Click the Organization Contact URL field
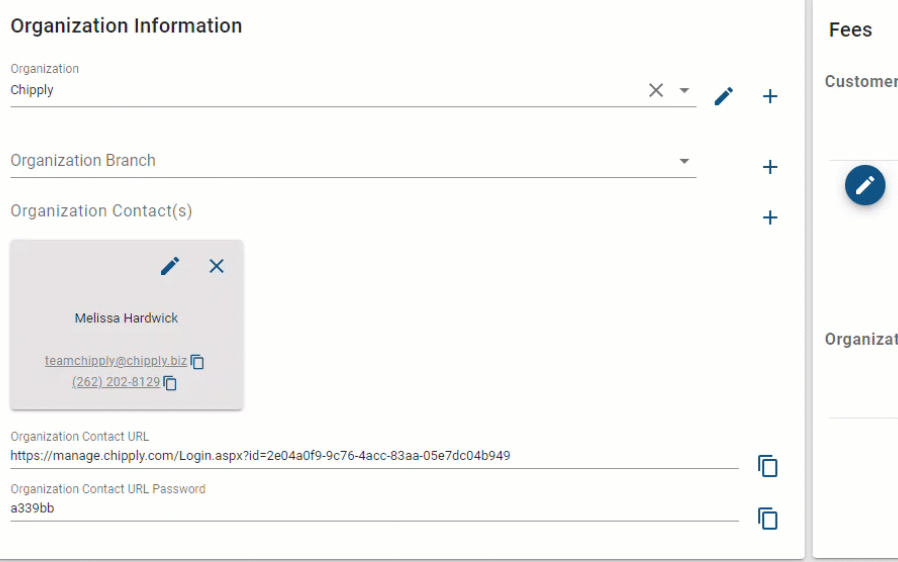Screen dimensions: 898x562 pos(375,456)
